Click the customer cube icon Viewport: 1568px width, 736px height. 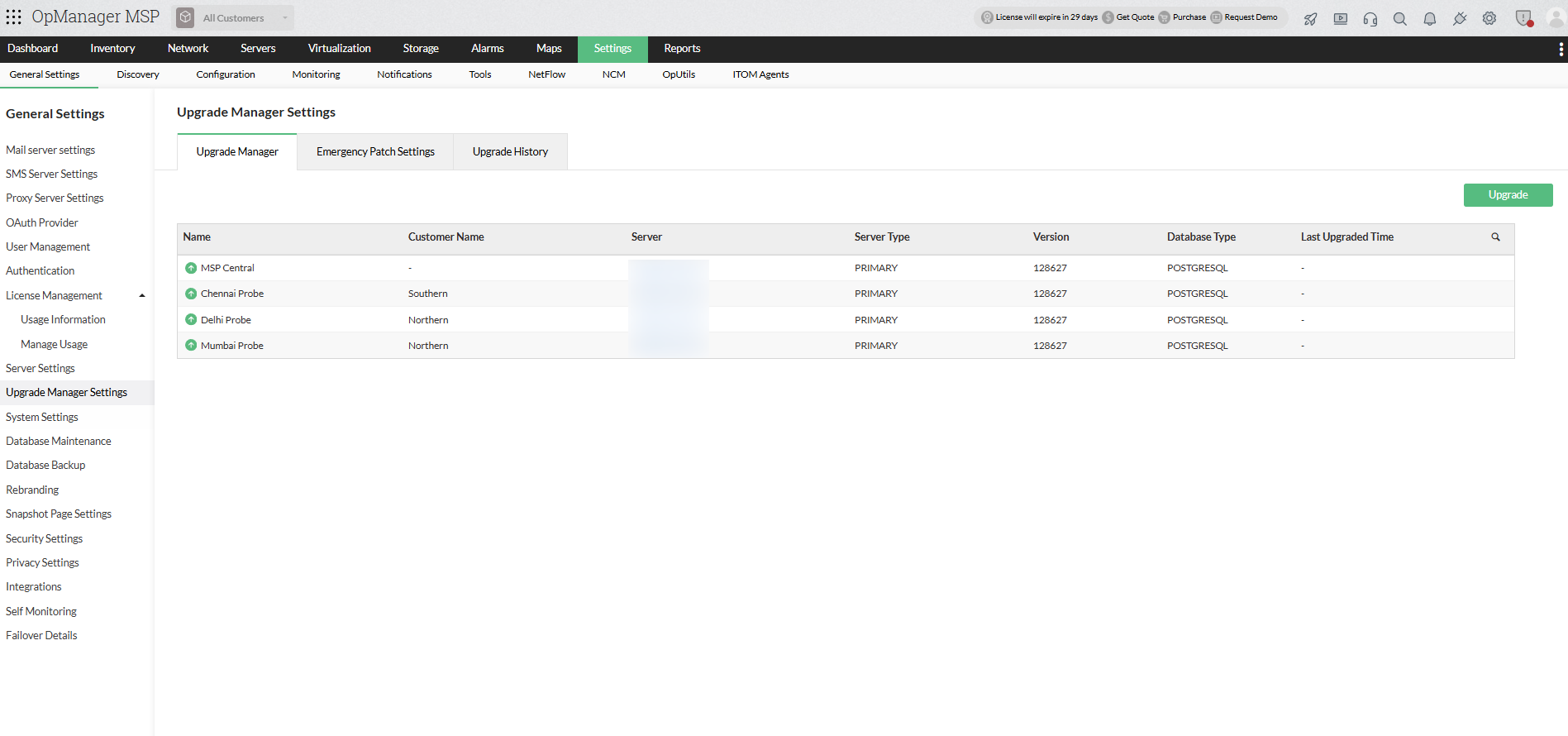click(186, 17)
